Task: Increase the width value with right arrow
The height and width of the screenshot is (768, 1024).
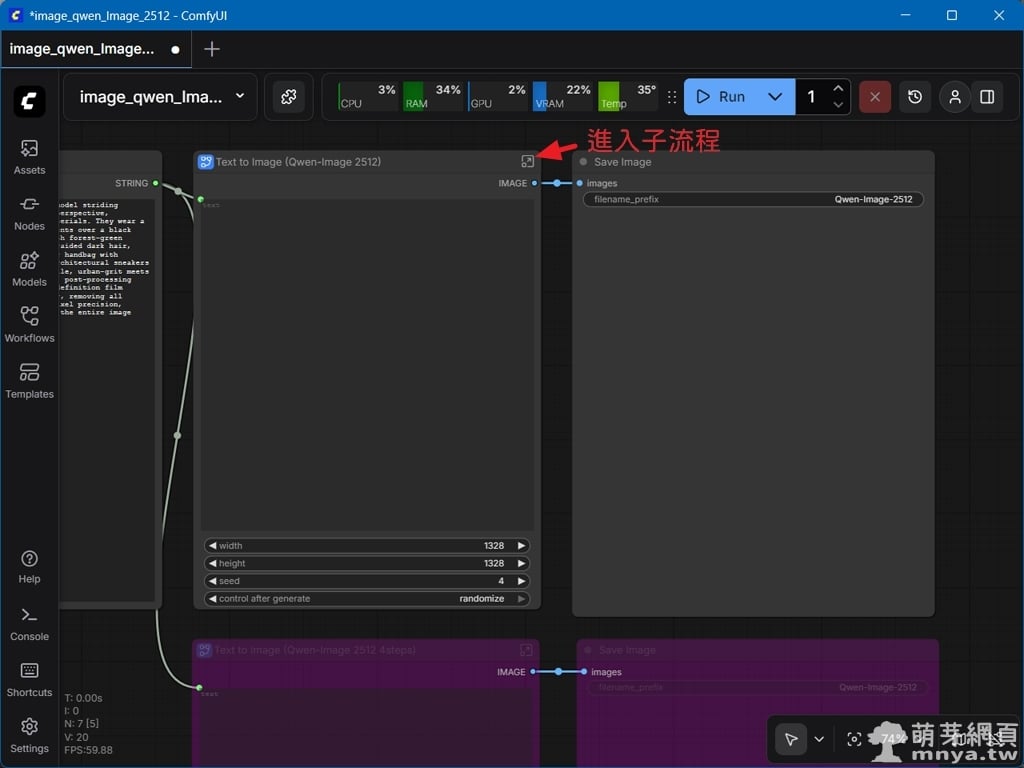Action: tap(521, 546)
